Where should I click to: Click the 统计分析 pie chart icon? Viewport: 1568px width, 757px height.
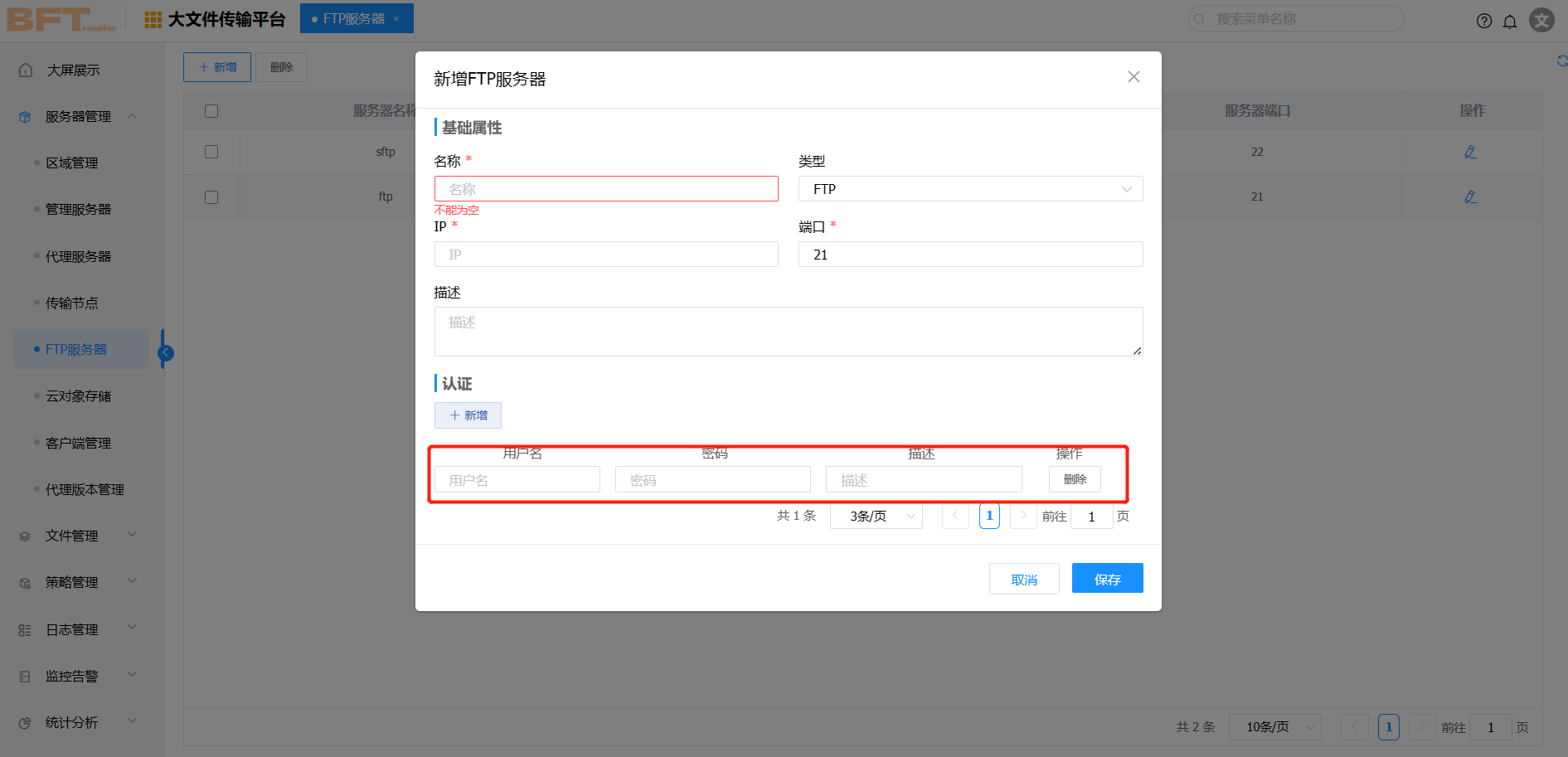click(25, 723)
